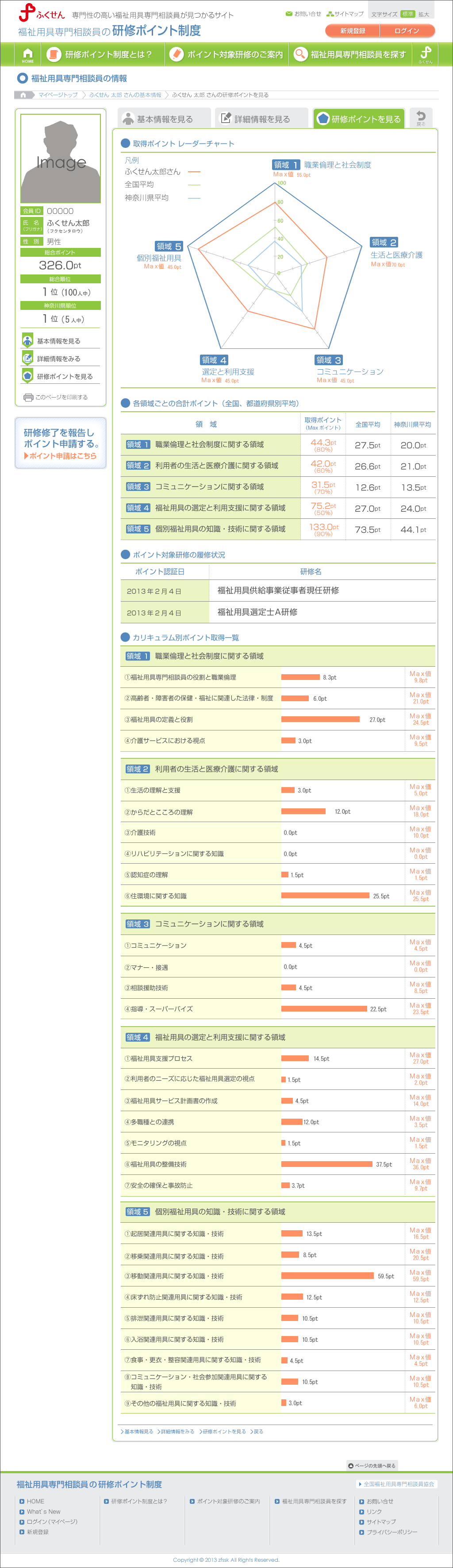Click the curriculum row ④指導・スーパーバイズ

[x=278, y=1009]
